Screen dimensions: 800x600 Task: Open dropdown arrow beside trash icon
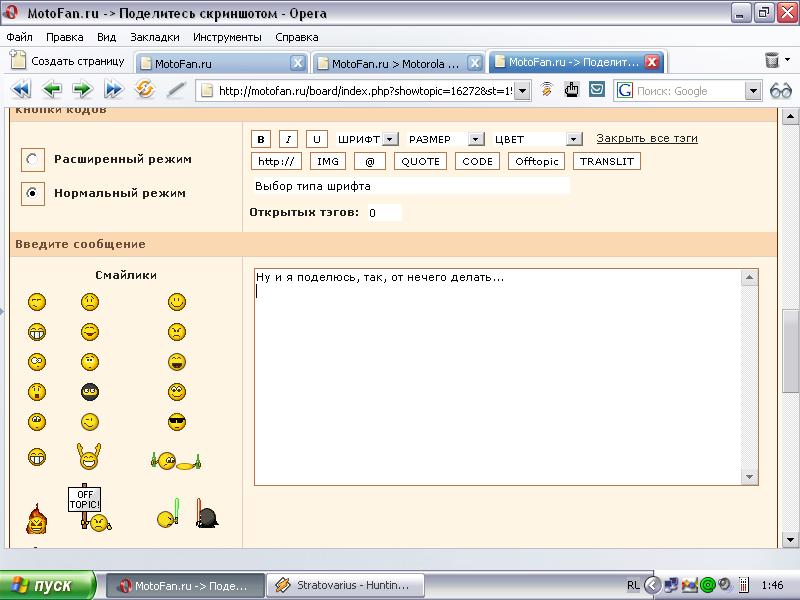tap(788, 60)
